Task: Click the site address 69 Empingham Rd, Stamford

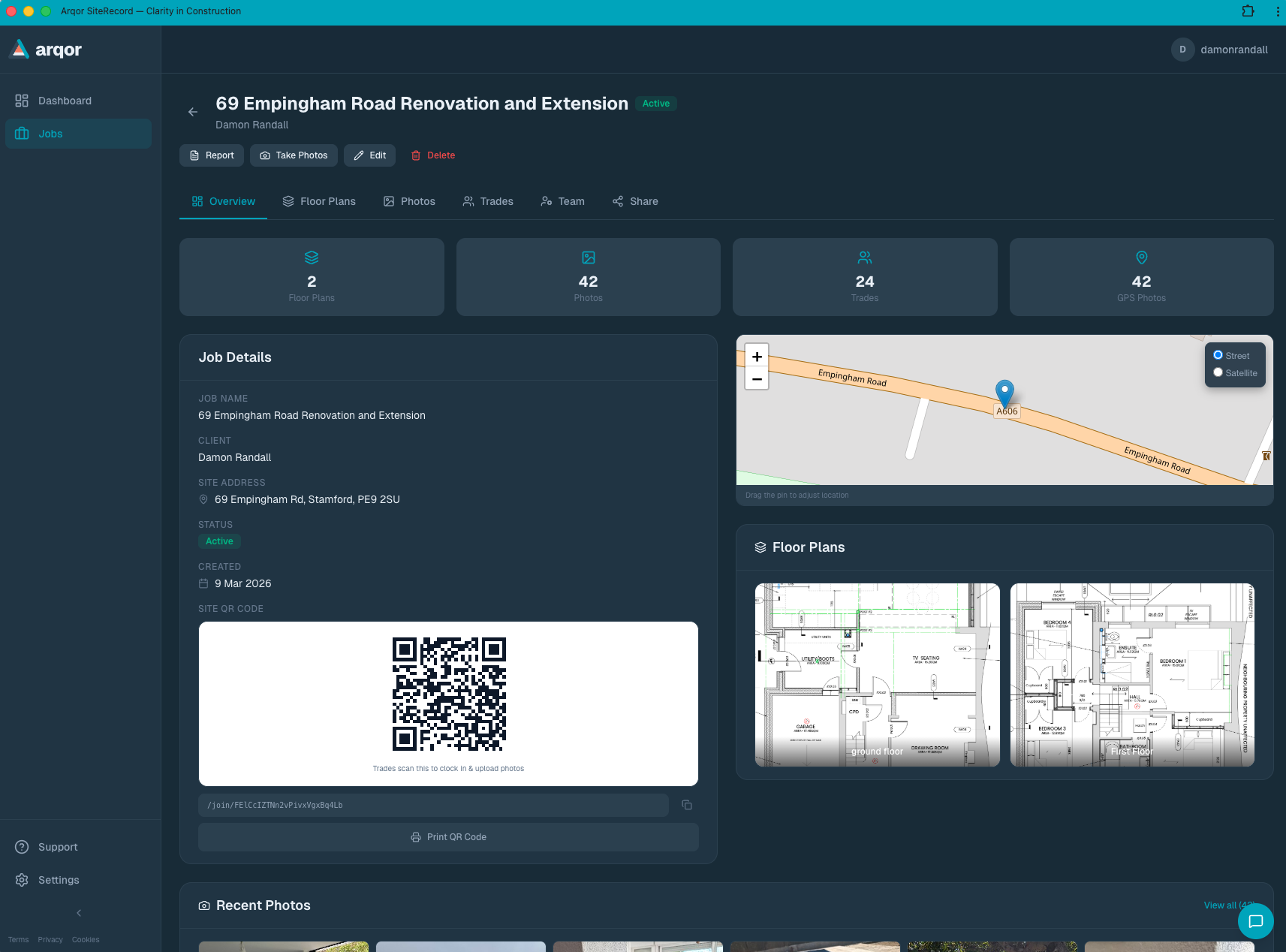Action: tap(307, 499)
